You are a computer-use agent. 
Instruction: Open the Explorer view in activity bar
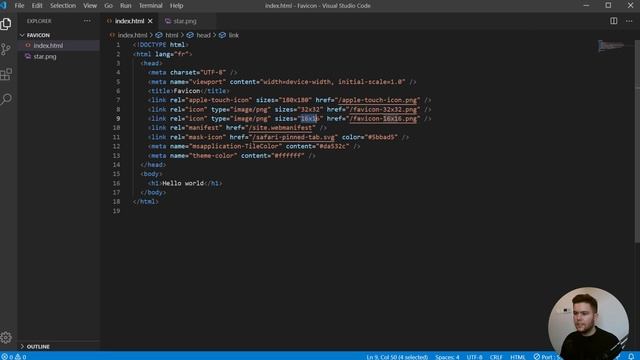(x=6, y=24)
